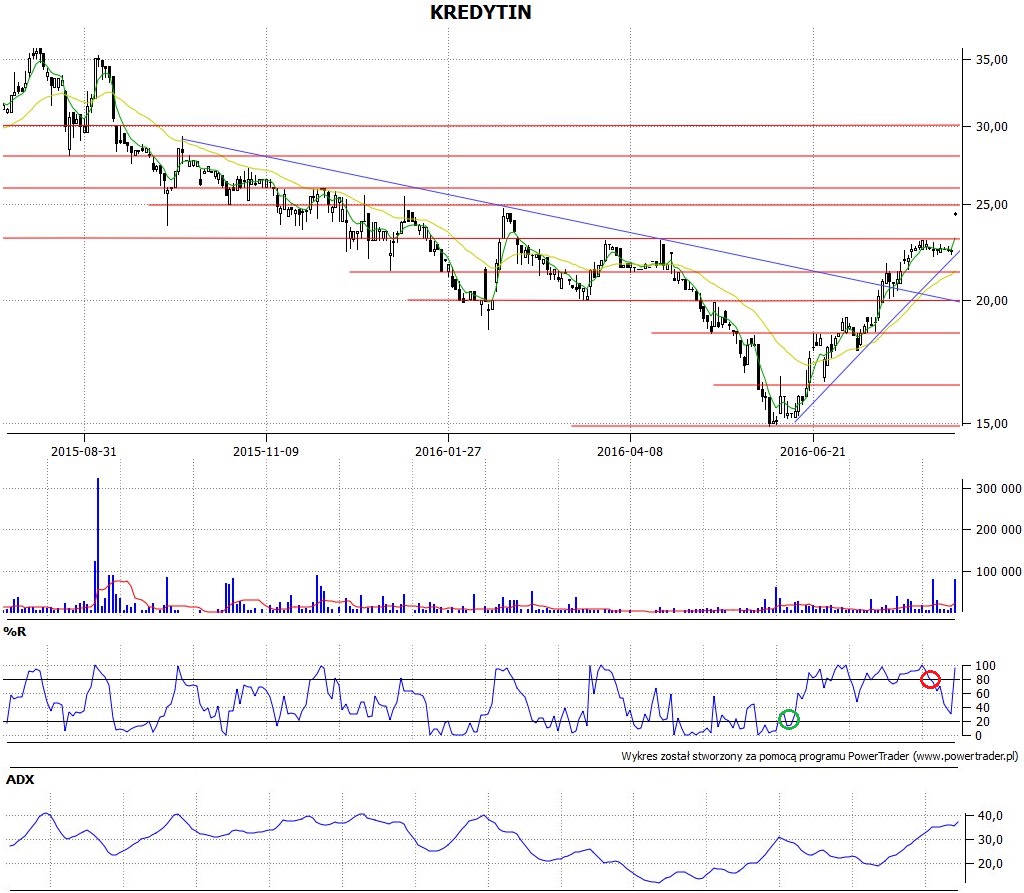This screenshot has height=893, width=1024.
Task: Click the 100 000 volume axis label
Action: 998,572
